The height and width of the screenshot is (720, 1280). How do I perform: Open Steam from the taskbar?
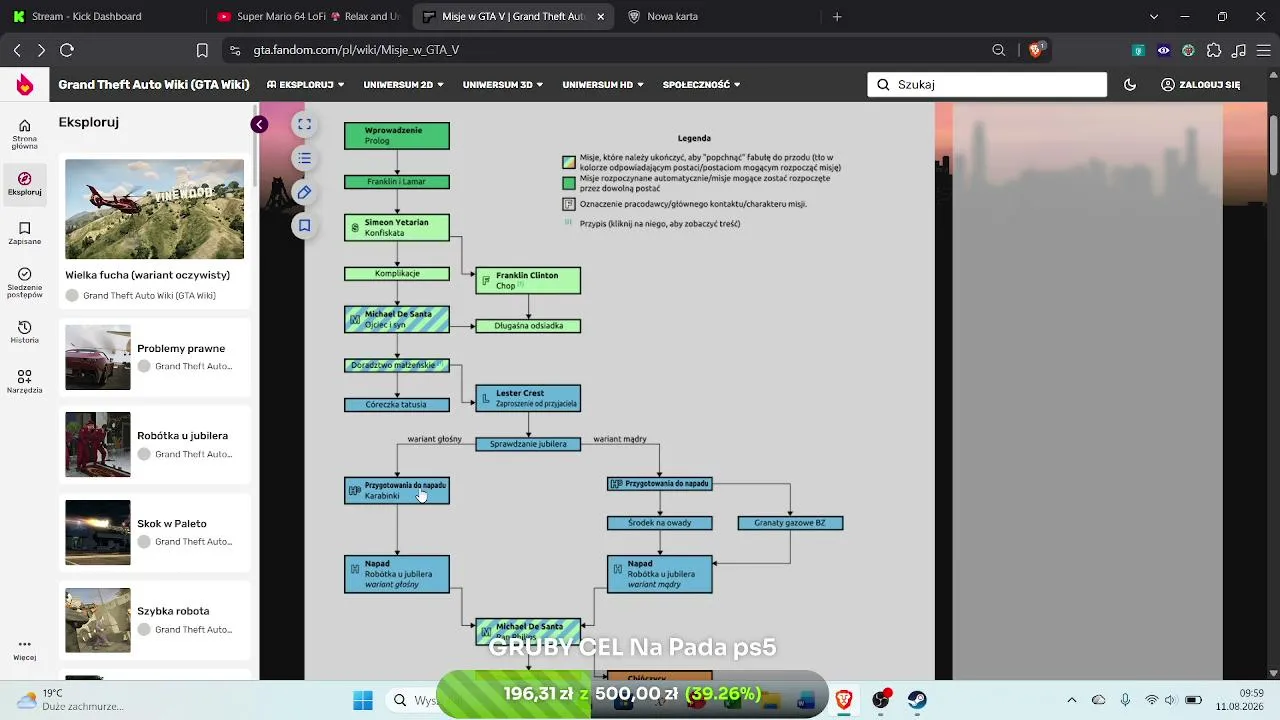pos(917,700)
